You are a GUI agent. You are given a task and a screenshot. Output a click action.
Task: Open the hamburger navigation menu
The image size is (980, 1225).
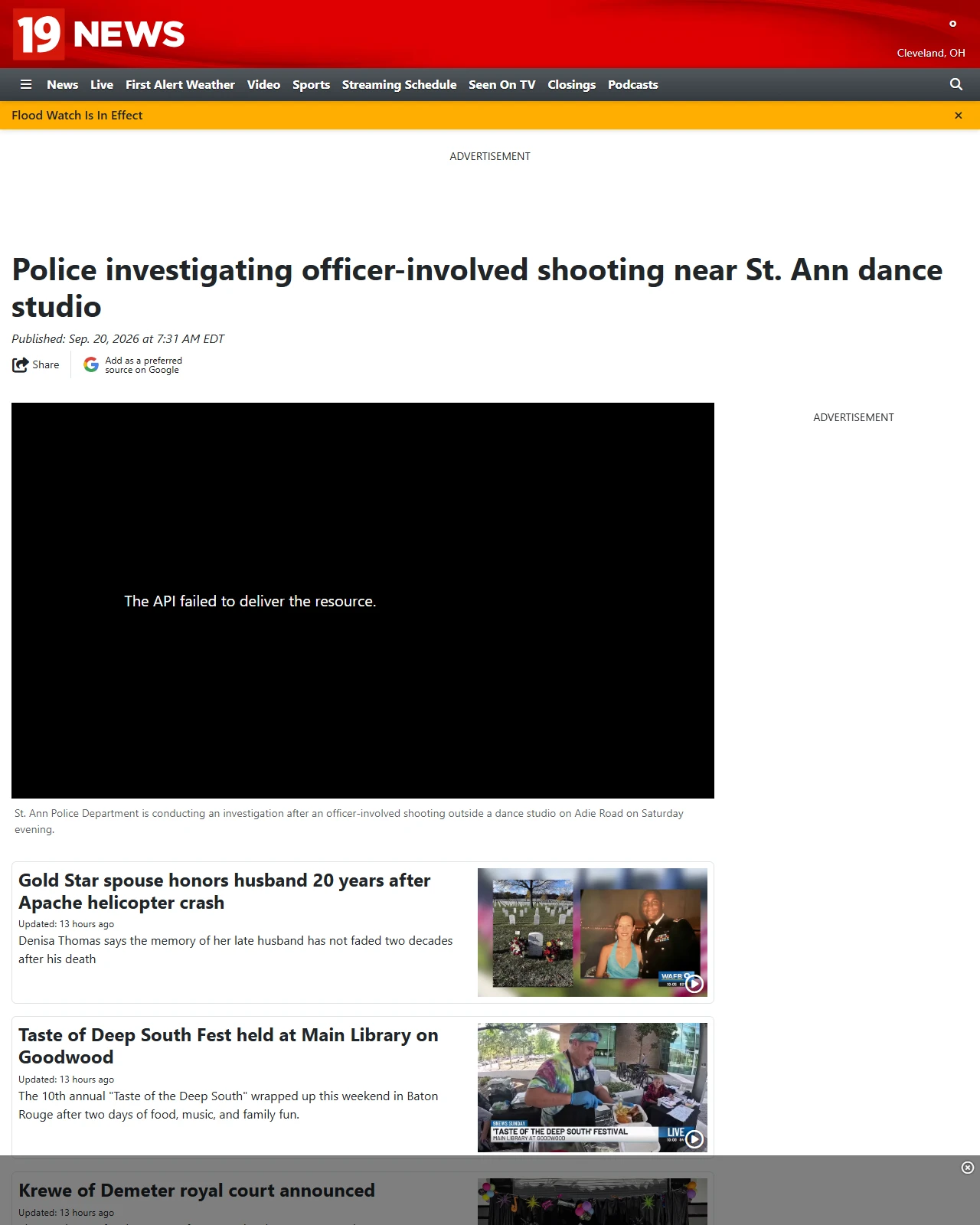coord(26,84)
